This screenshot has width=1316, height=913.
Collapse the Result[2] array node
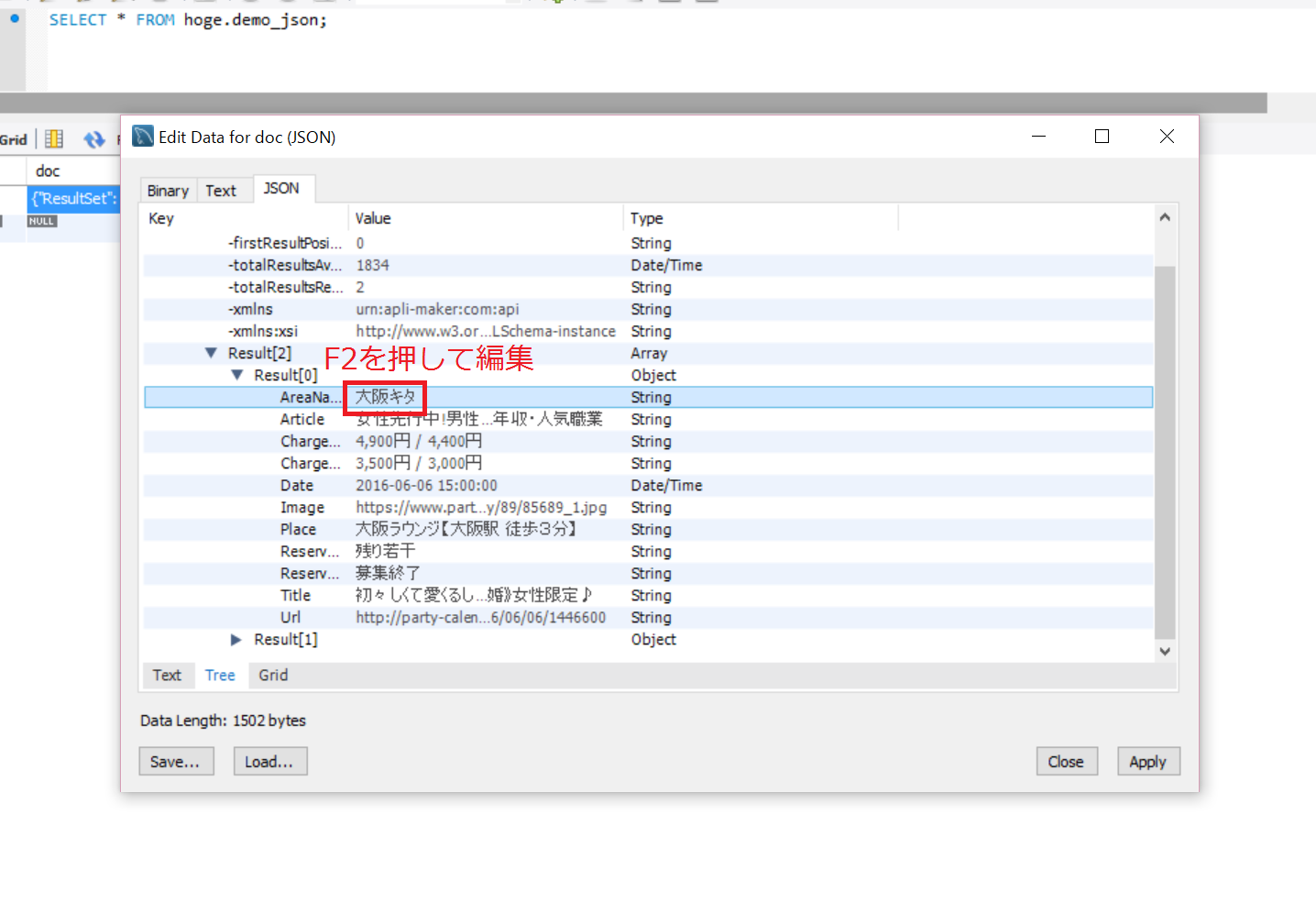pos(211,353)
